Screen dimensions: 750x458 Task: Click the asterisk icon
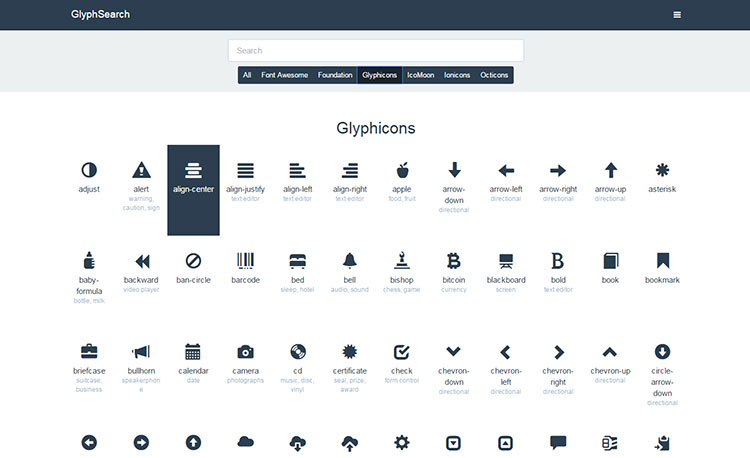(662, 170)
